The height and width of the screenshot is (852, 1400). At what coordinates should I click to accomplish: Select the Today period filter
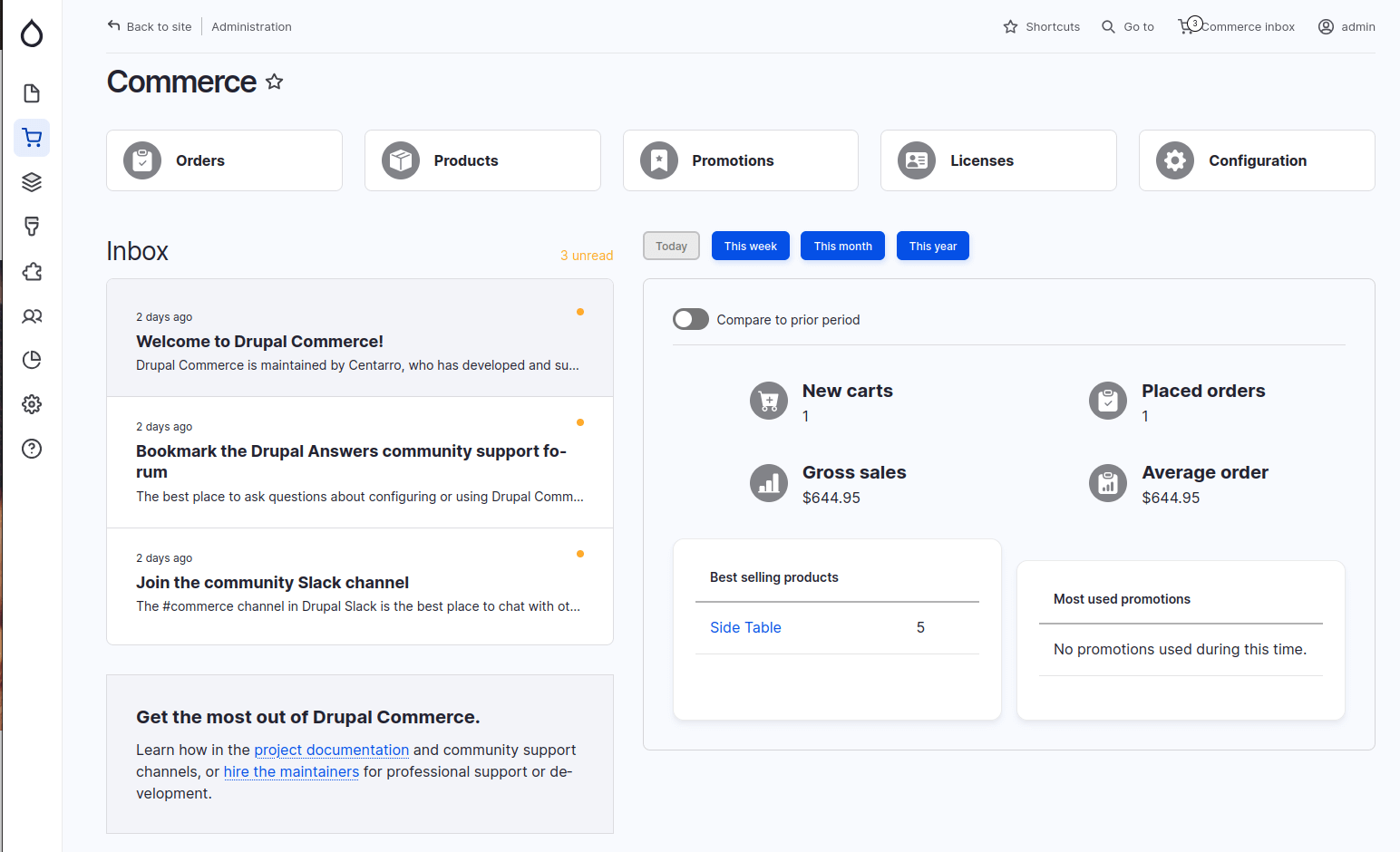tap(672, 246)
